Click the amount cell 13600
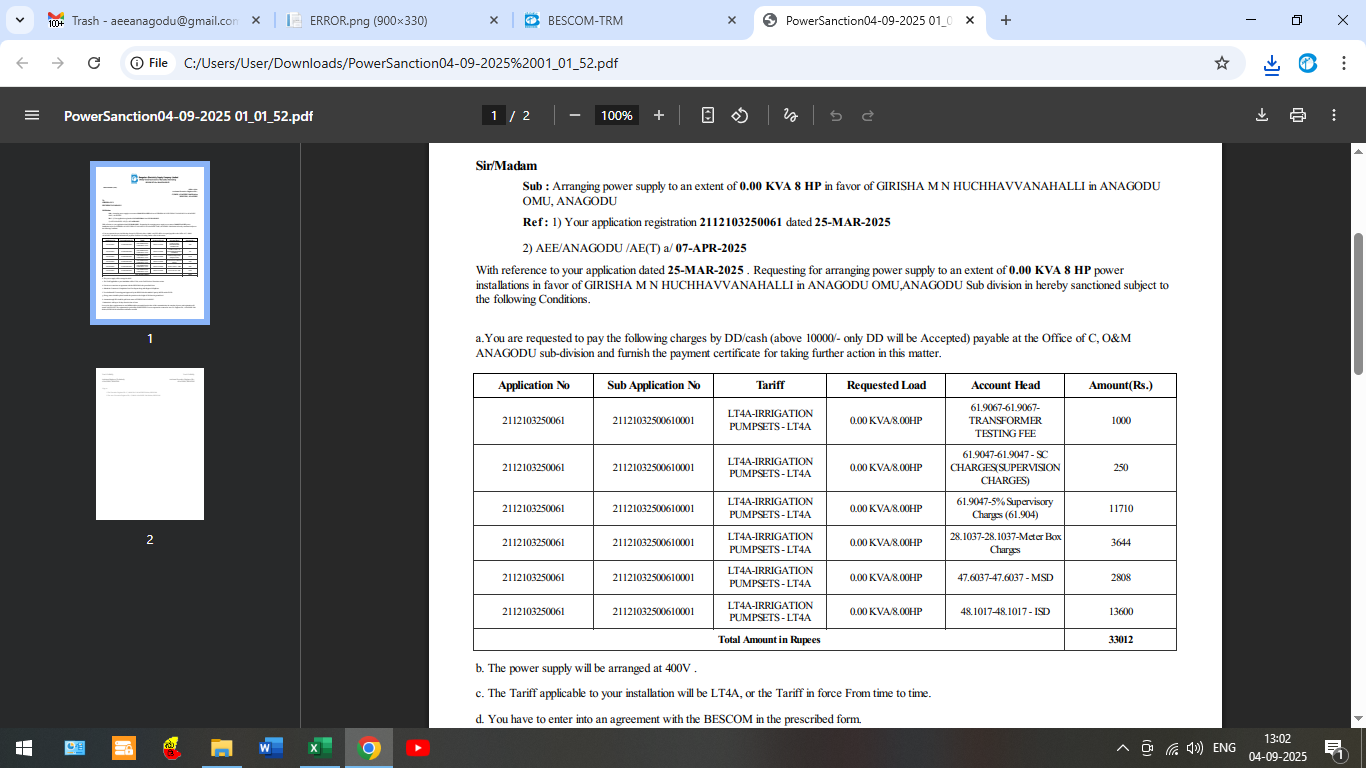 point(1121,612)
